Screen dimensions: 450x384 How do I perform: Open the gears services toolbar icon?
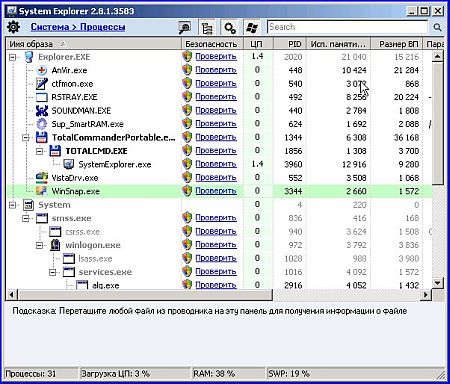230,28
